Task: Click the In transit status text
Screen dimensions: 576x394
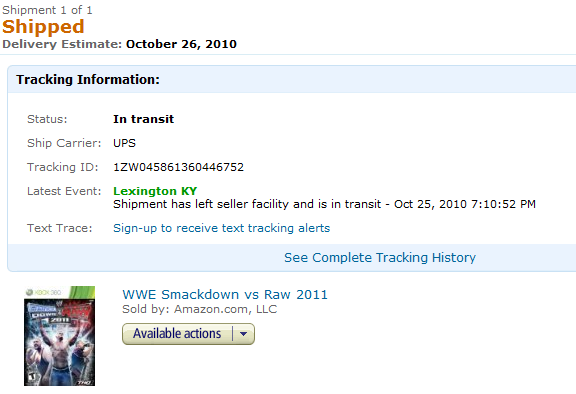Action: coord(143,119)
